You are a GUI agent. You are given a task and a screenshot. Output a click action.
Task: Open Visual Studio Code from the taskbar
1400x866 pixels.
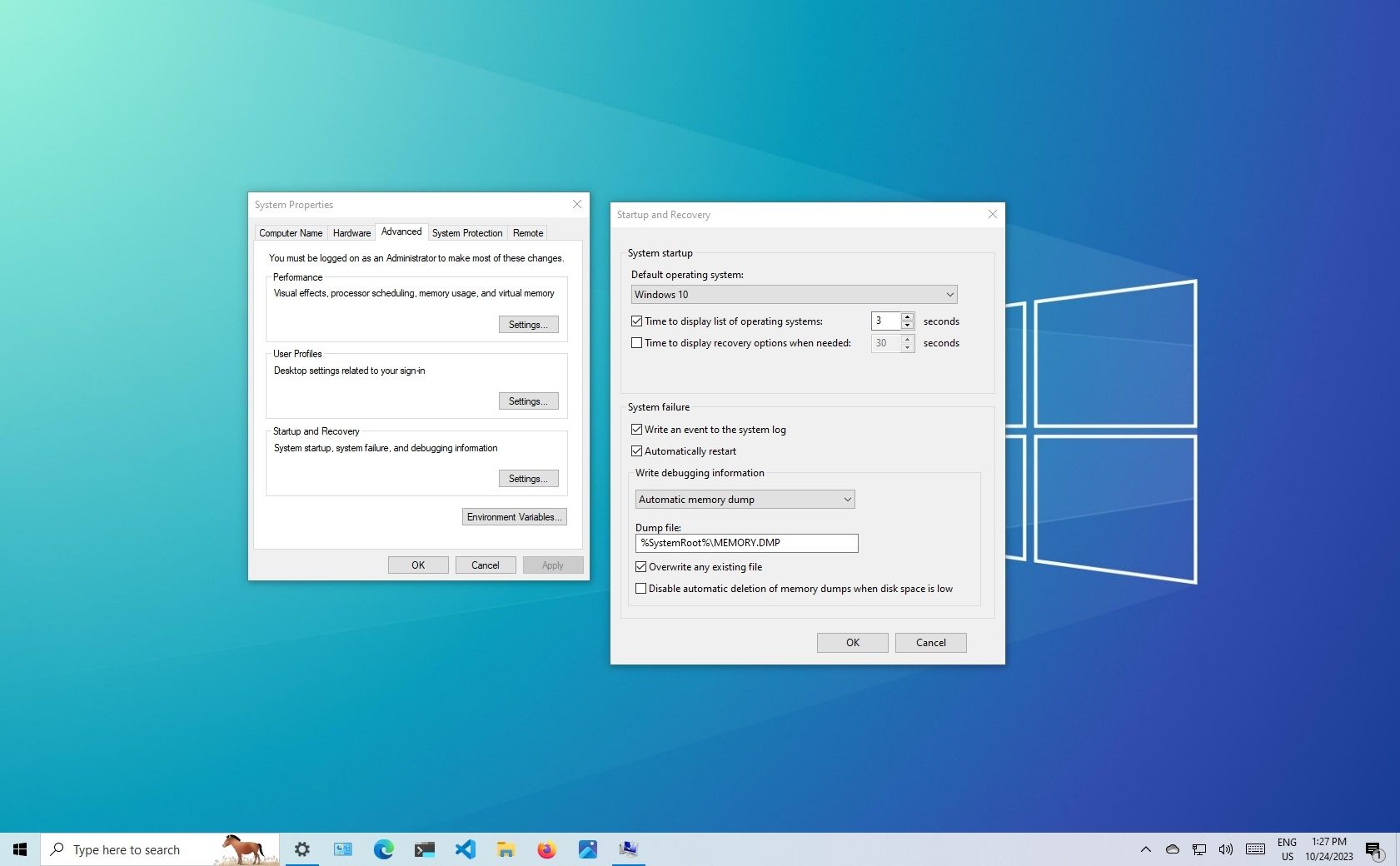(465, 849)
